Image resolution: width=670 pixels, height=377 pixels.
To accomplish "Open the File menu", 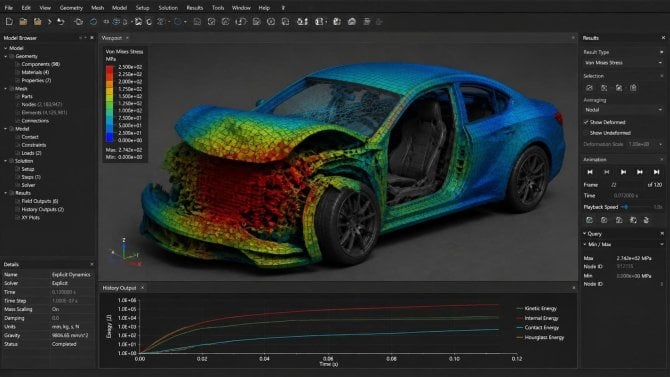I will [x=9, y=8].
